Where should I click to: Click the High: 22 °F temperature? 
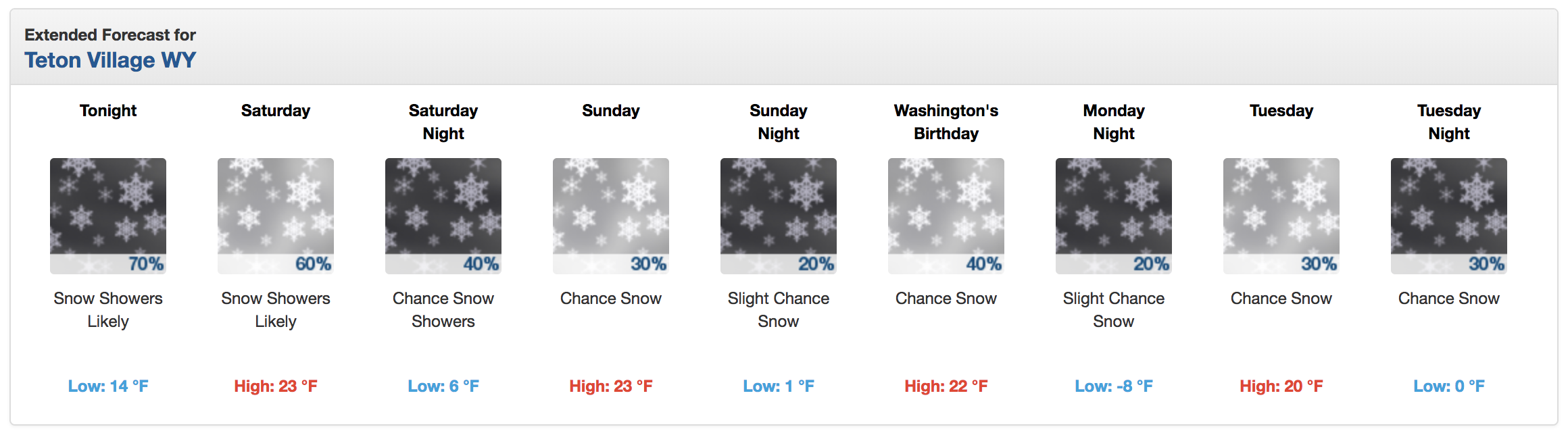coord(946,386)
